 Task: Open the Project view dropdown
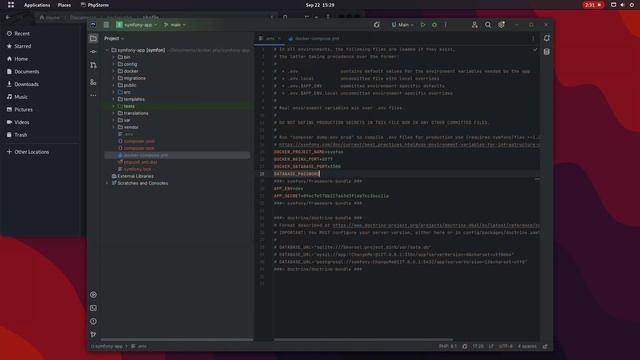113,38
